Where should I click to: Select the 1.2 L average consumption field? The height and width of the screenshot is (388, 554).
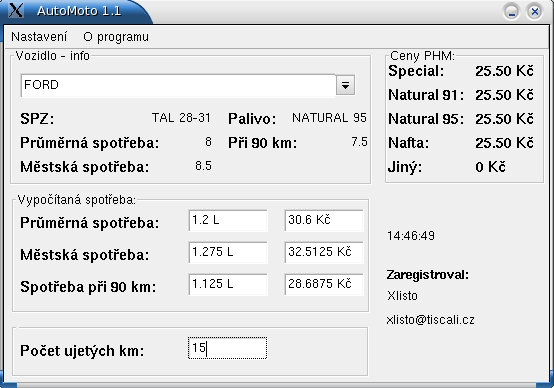tap(228, 220)
